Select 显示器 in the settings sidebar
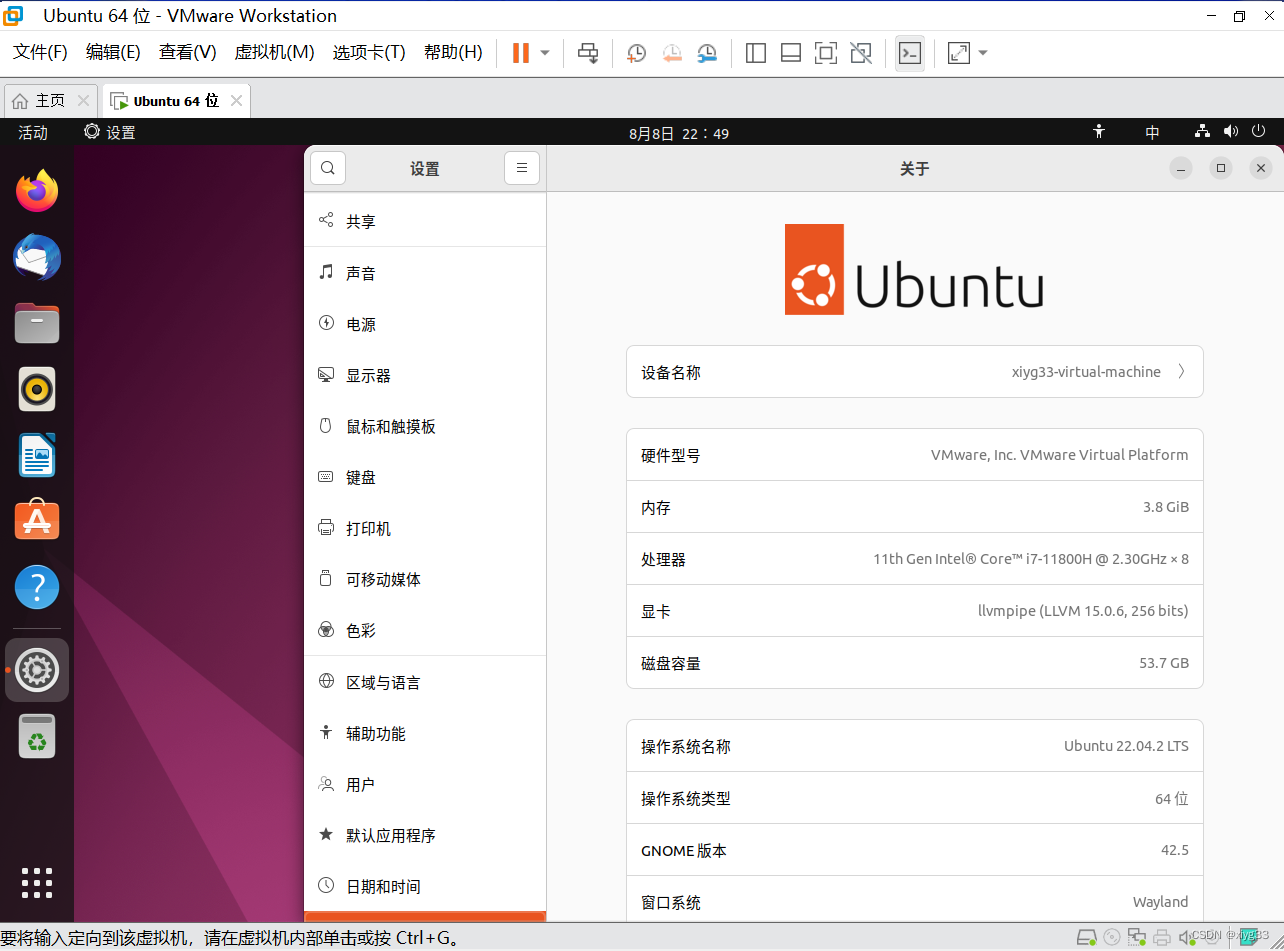Screen dimensions: 1284x951 click(425, 375)
